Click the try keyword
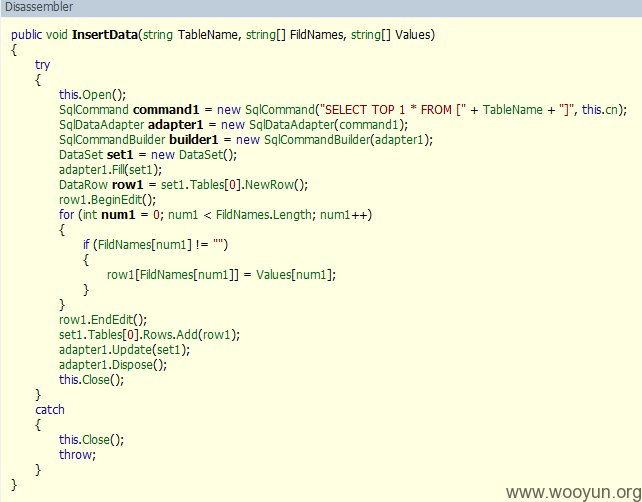Image resolution: width=642 pixels, height=502 pixels. (43, 65)
